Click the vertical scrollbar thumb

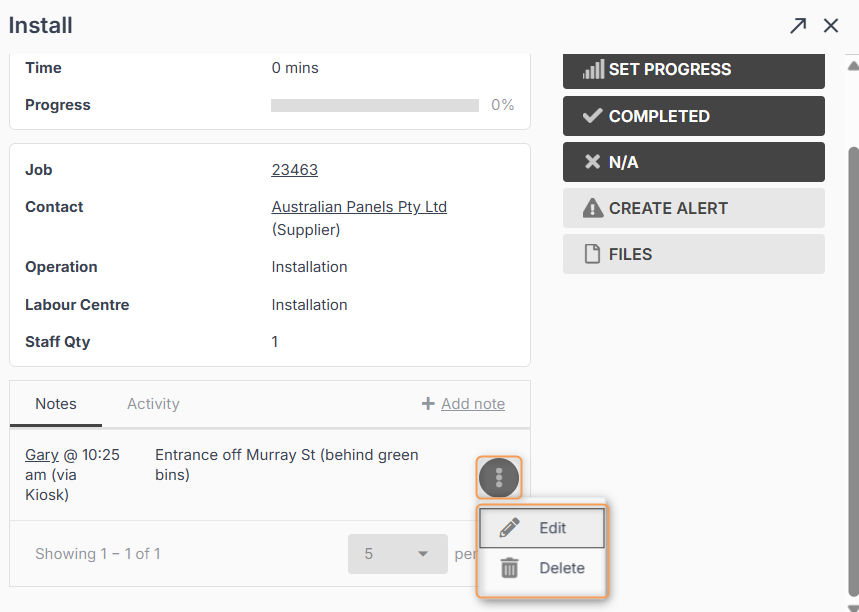(x=854, y=373)
